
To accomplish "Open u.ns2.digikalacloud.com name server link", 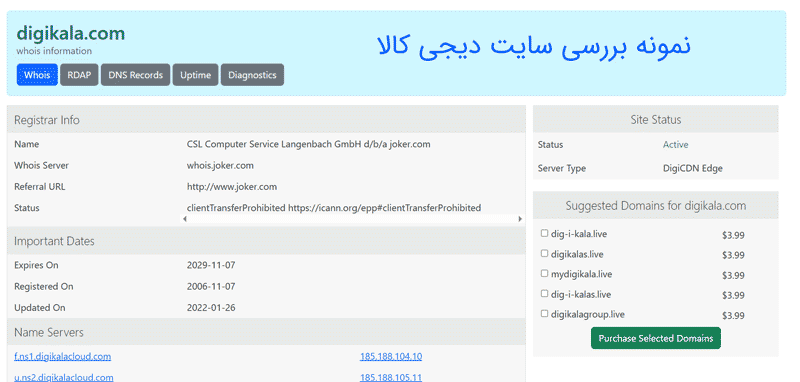I will 64,377.
